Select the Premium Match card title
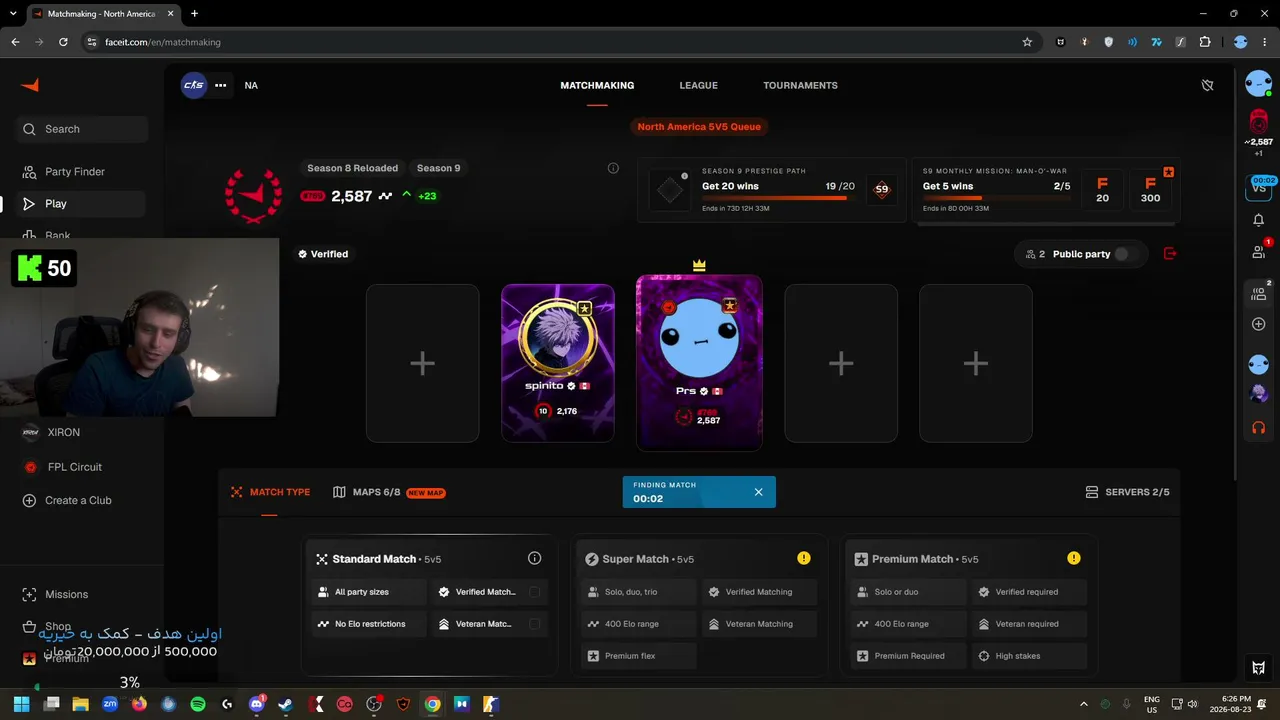The image size is (1280, 720). [x=912, y=559]
